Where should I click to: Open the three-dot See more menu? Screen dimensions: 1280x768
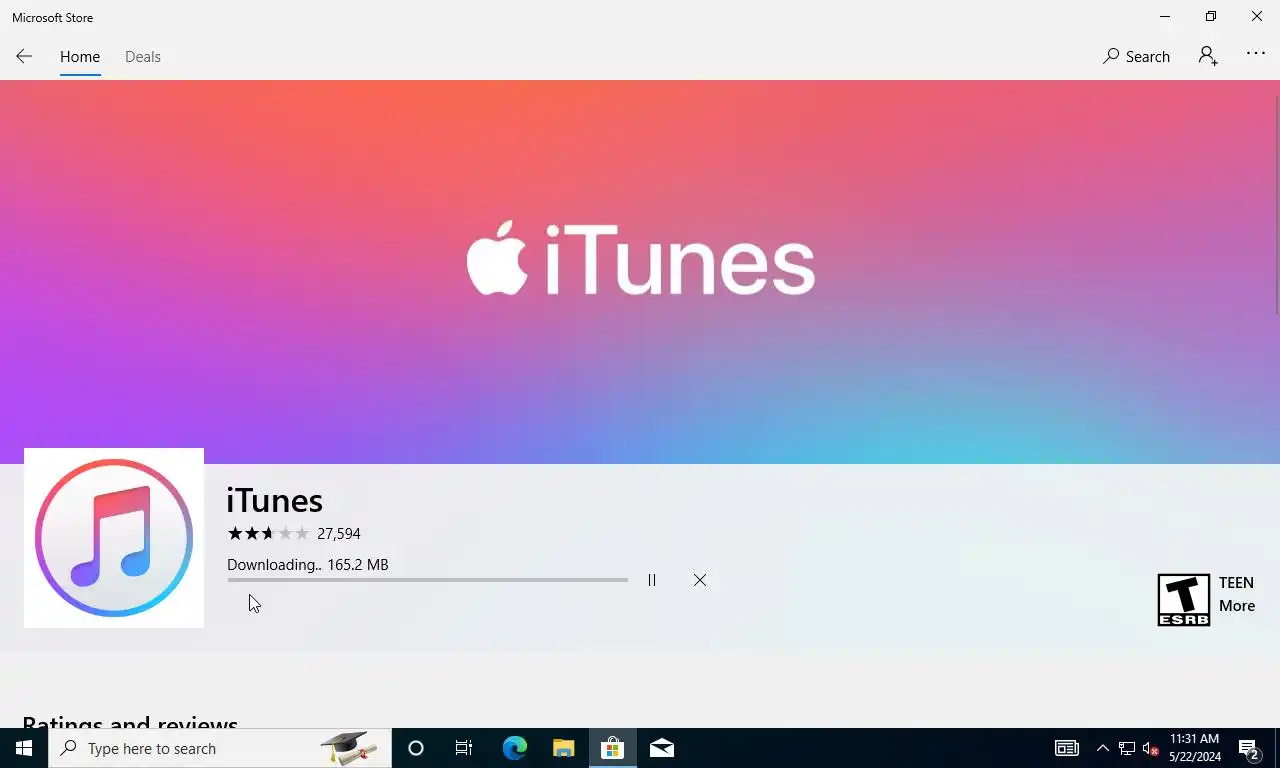coord(1256,54)
